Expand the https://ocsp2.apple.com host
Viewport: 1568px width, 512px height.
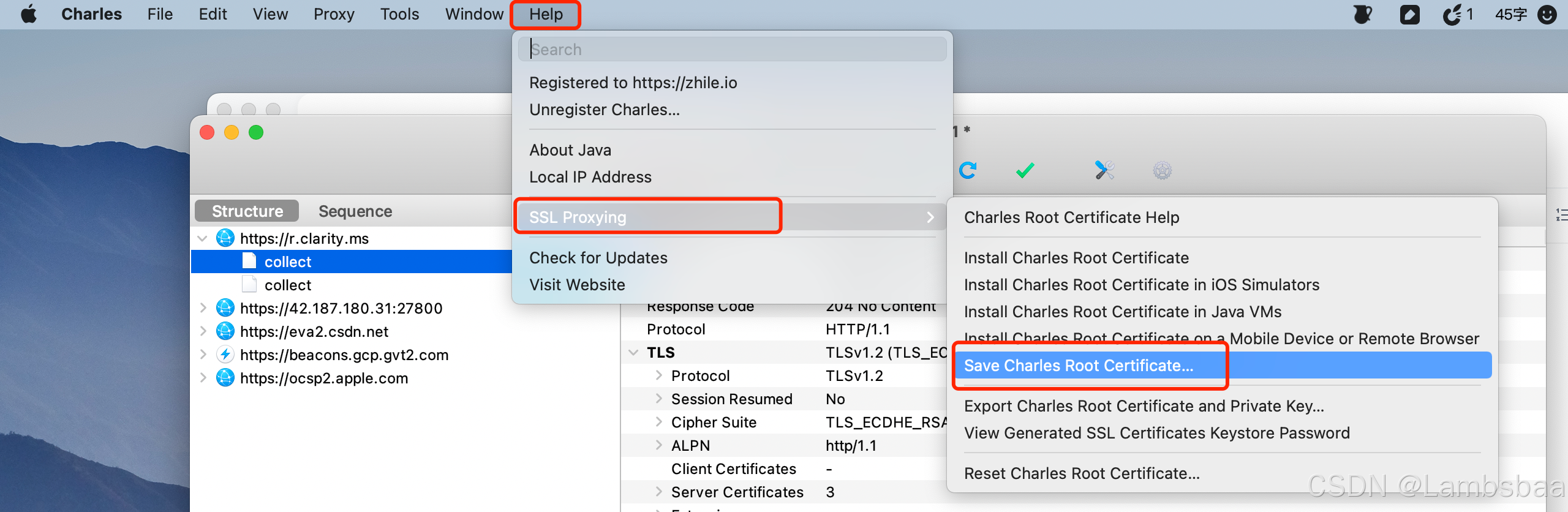[203, 378]
